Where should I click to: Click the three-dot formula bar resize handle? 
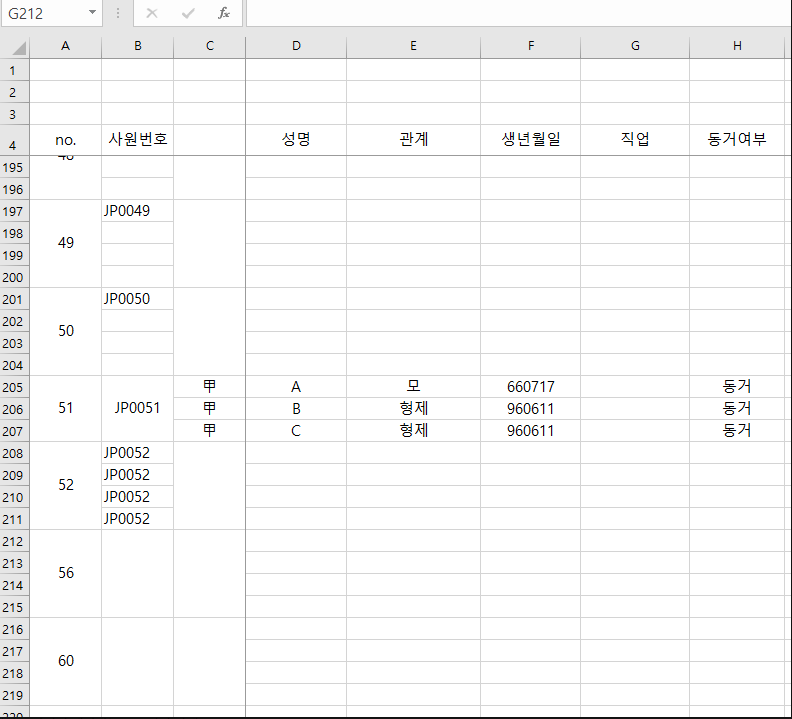point(118,13)
